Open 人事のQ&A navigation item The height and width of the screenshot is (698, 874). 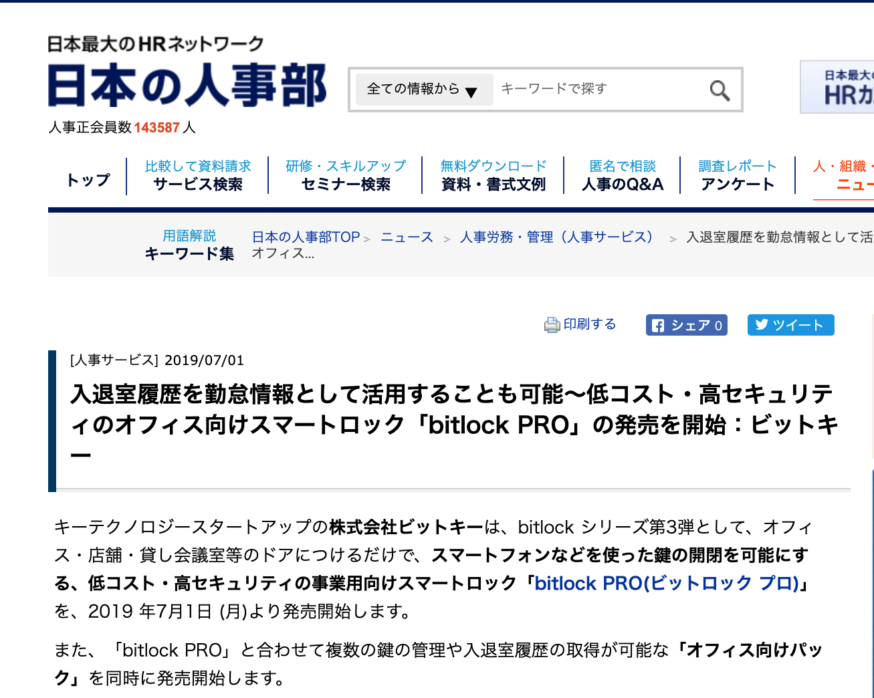621,186
